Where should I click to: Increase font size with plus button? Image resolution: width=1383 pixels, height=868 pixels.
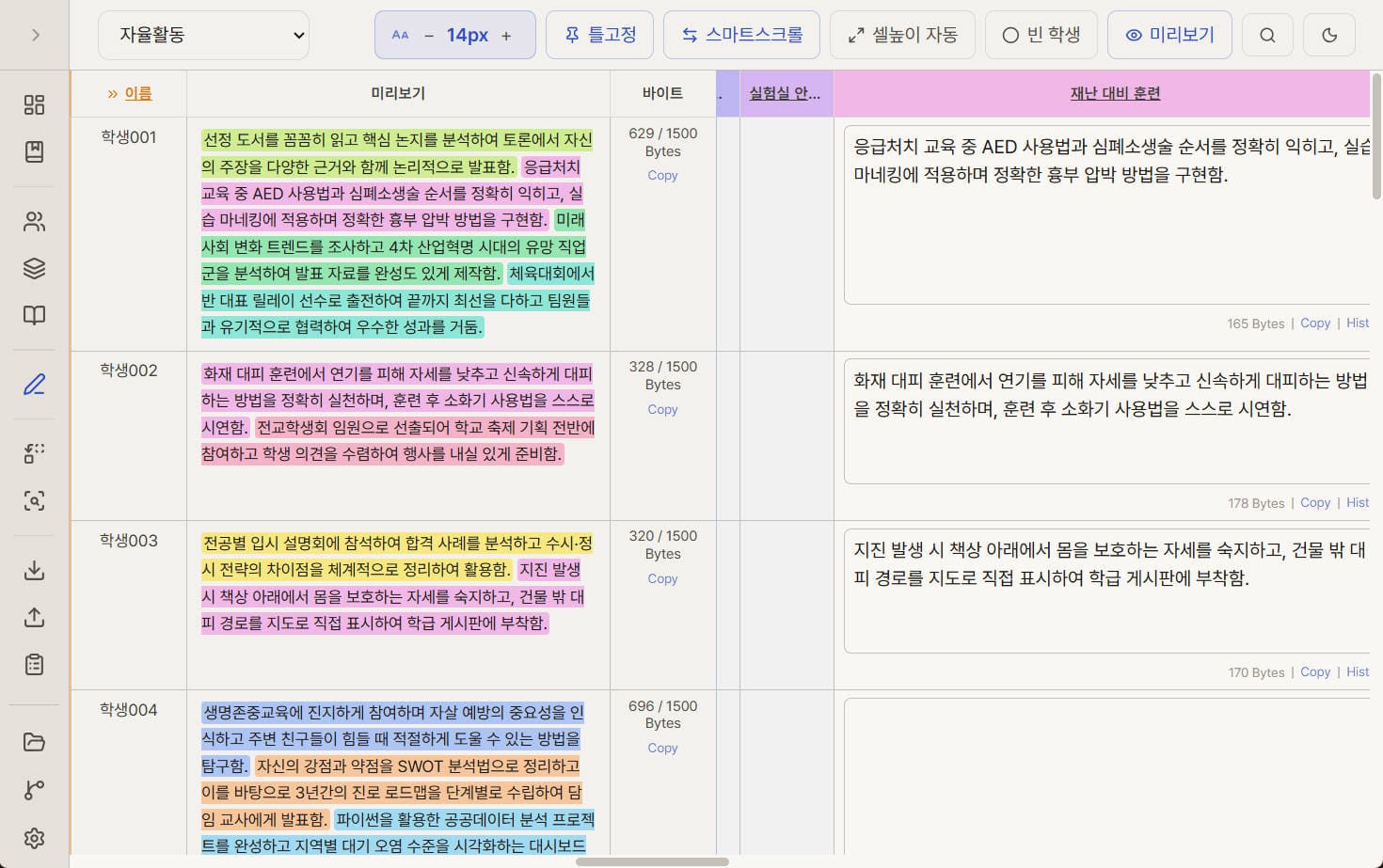(506, 36)
